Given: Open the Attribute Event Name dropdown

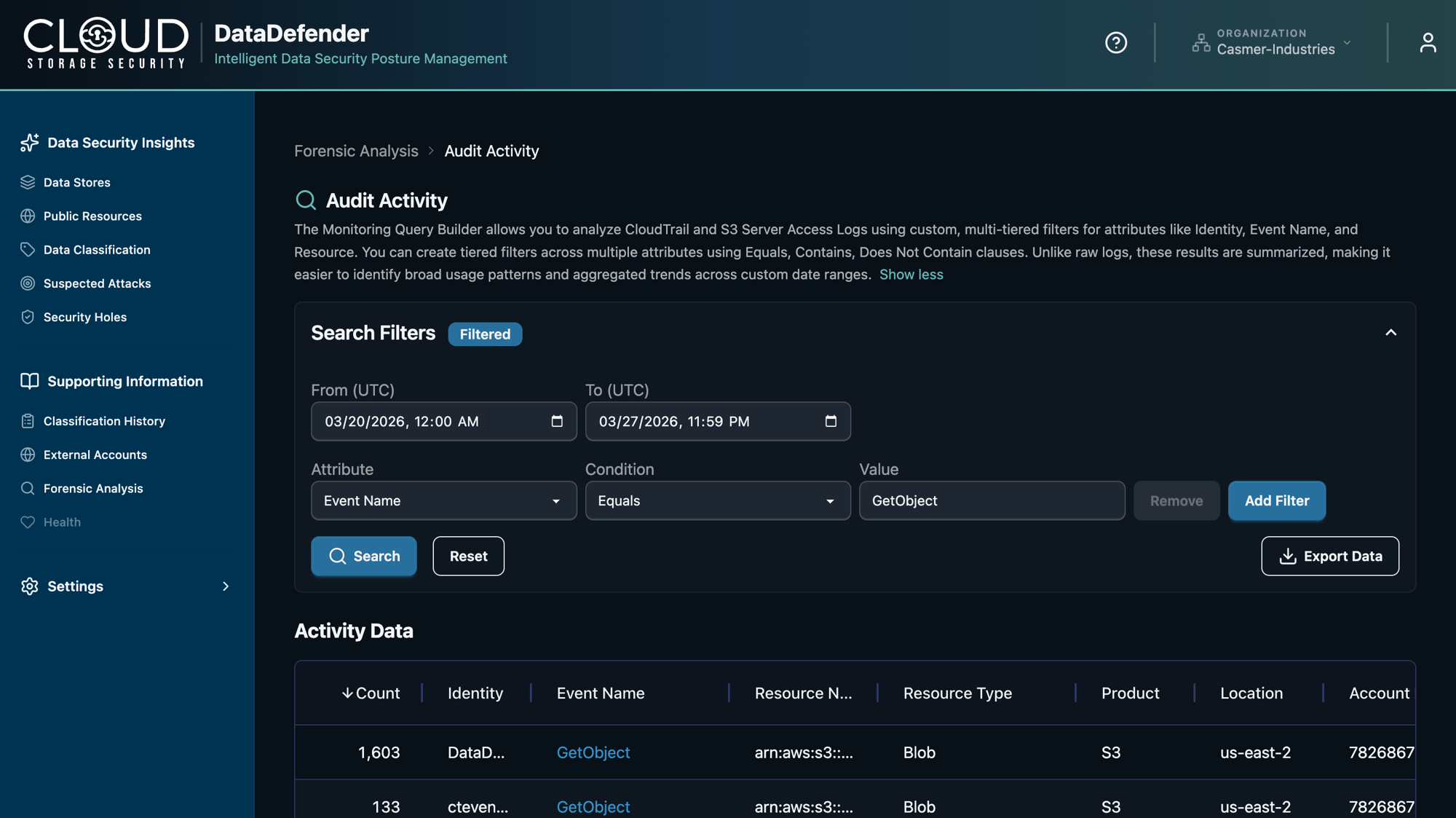Looking at the screenshot, I should pos(443,500).
